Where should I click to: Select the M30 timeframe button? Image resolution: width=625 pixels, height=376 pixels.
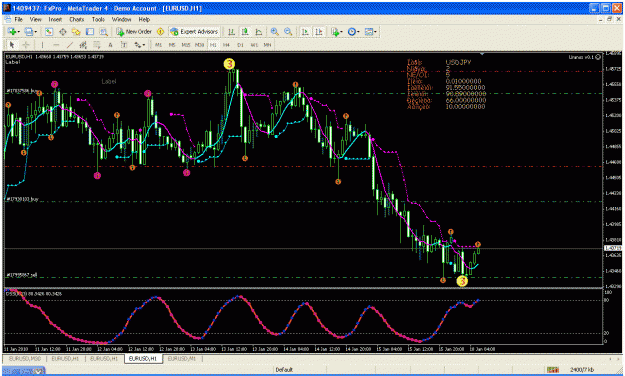(199, 45)
